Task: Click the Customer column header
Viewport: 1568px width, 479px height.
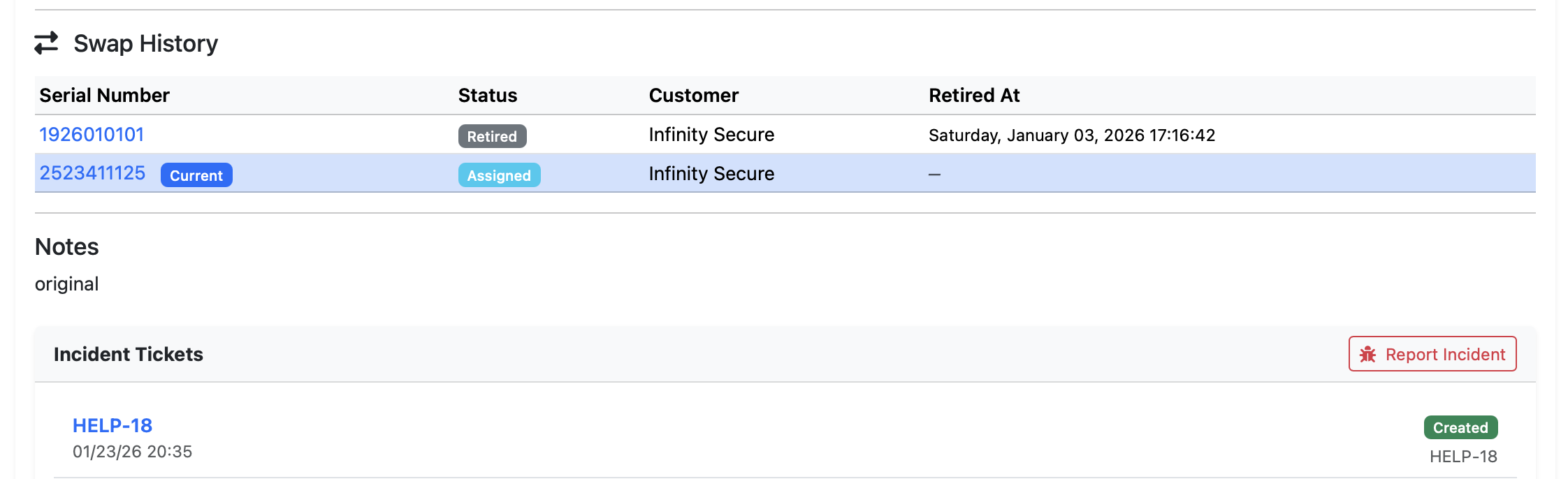Action: (x=693, y=96)
